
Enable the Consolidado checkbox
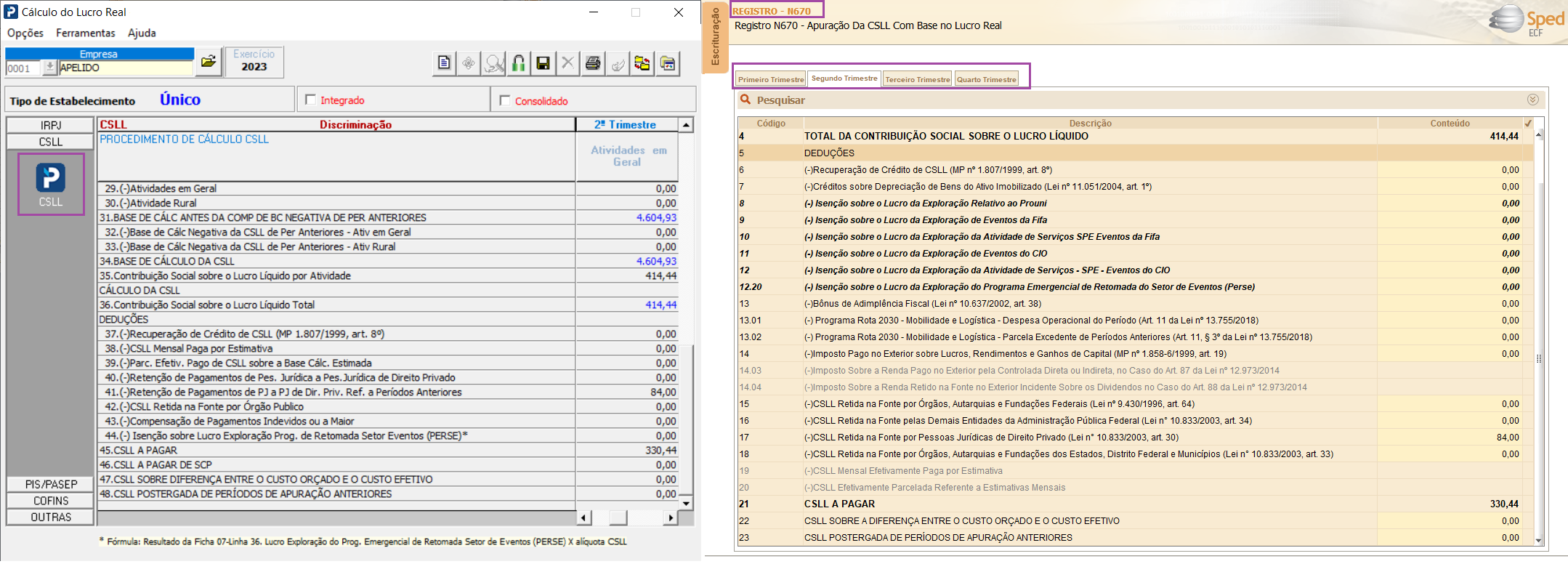coord(505,100)
